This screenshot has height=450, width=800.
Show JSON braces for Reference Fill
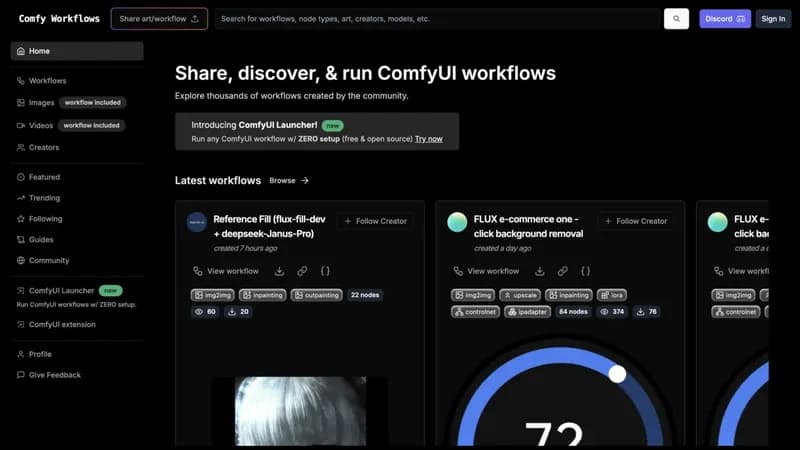325,271
